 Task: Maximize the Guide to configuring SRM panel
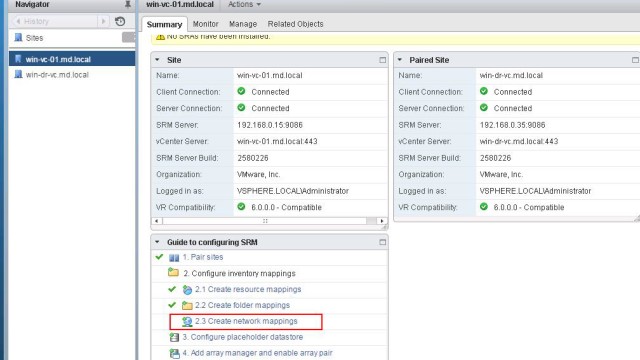pyautogui.click(x=382, y=242)
